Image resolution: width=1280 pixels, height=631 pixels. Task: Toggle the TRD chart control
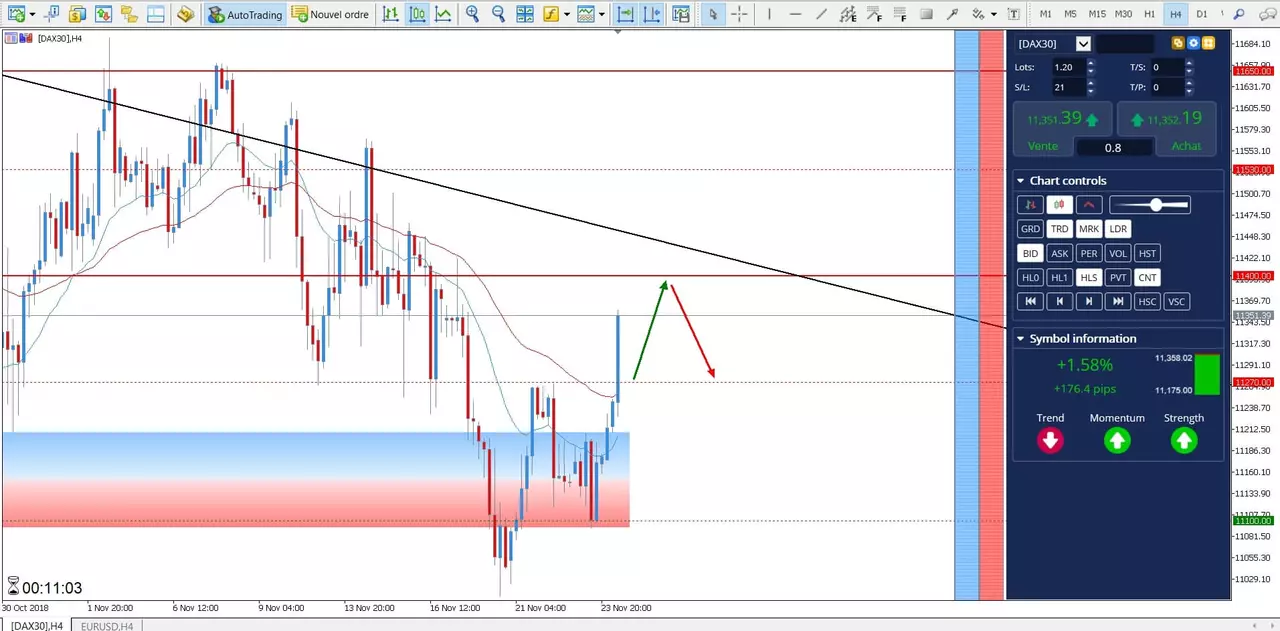tap(1059, 229)
